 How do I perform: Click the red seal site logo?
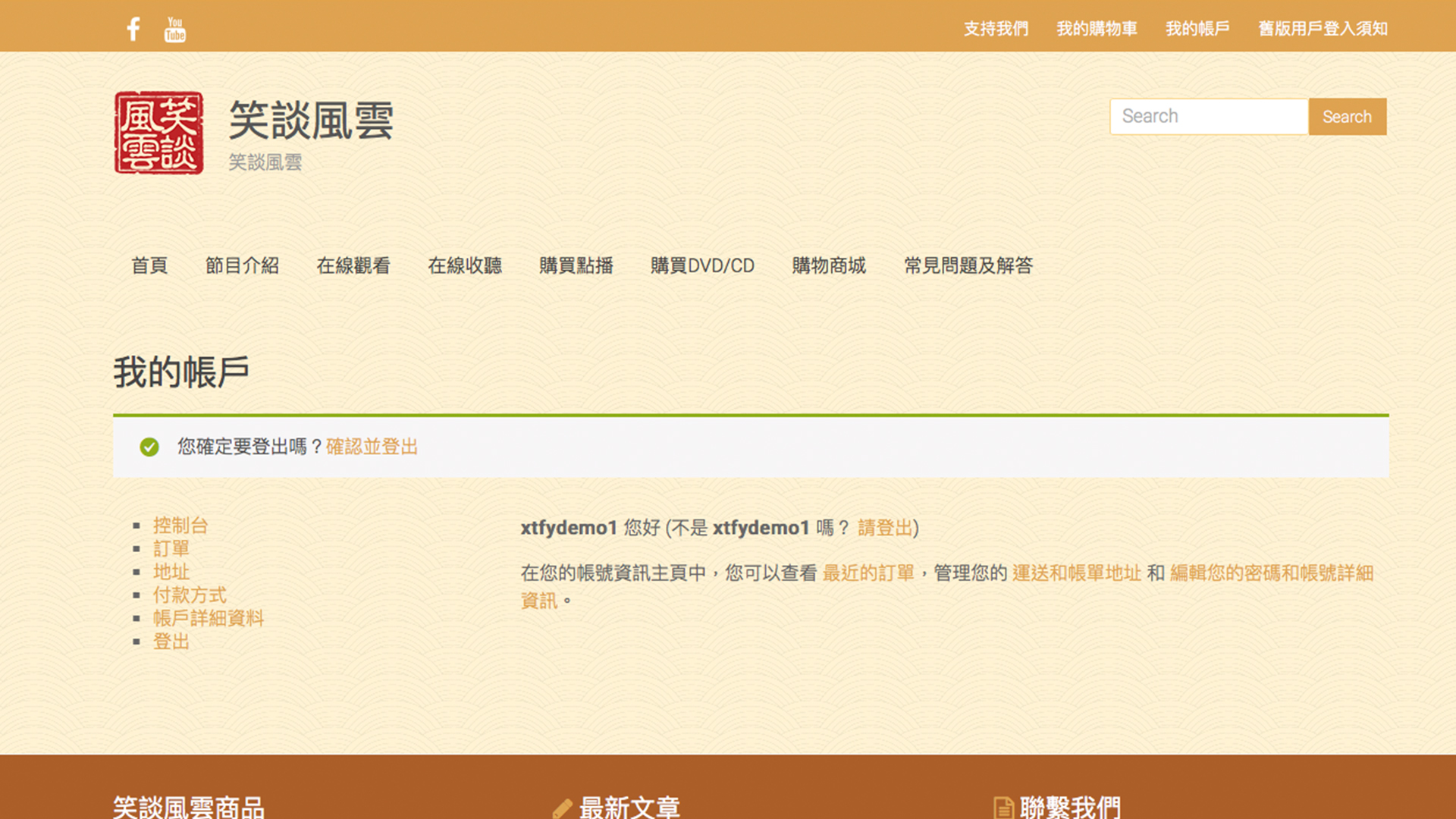coord(158,133)
